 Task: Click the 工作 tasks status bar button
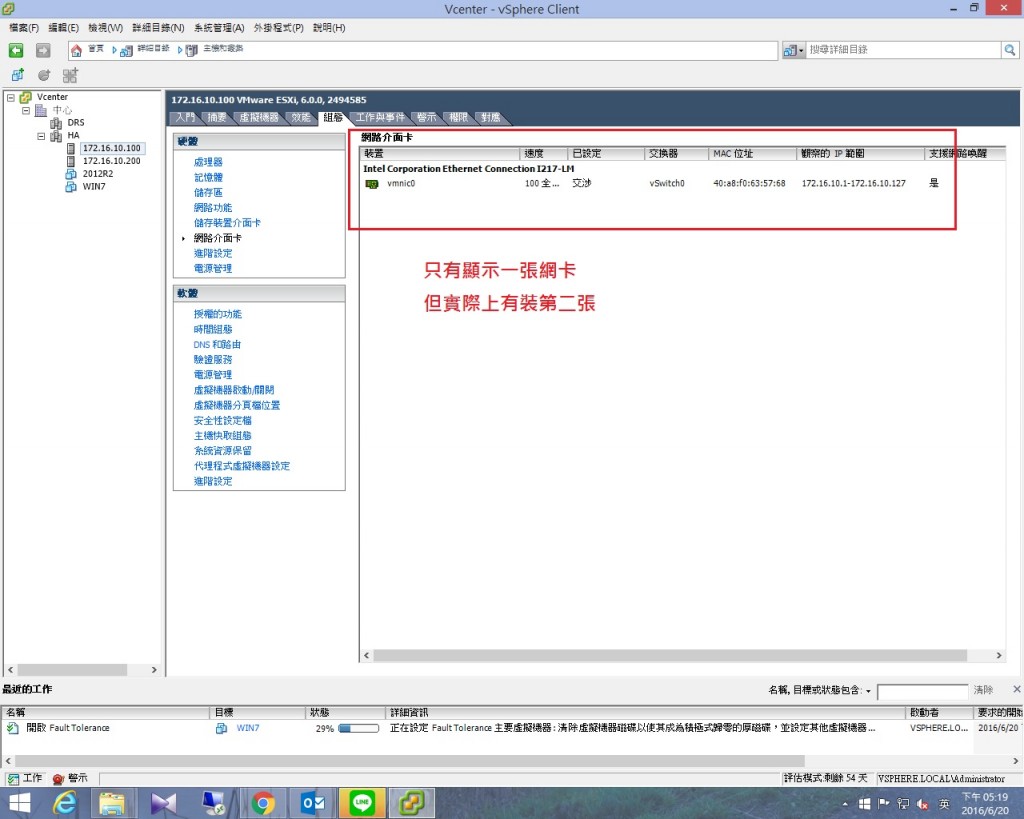pos(25,779)
